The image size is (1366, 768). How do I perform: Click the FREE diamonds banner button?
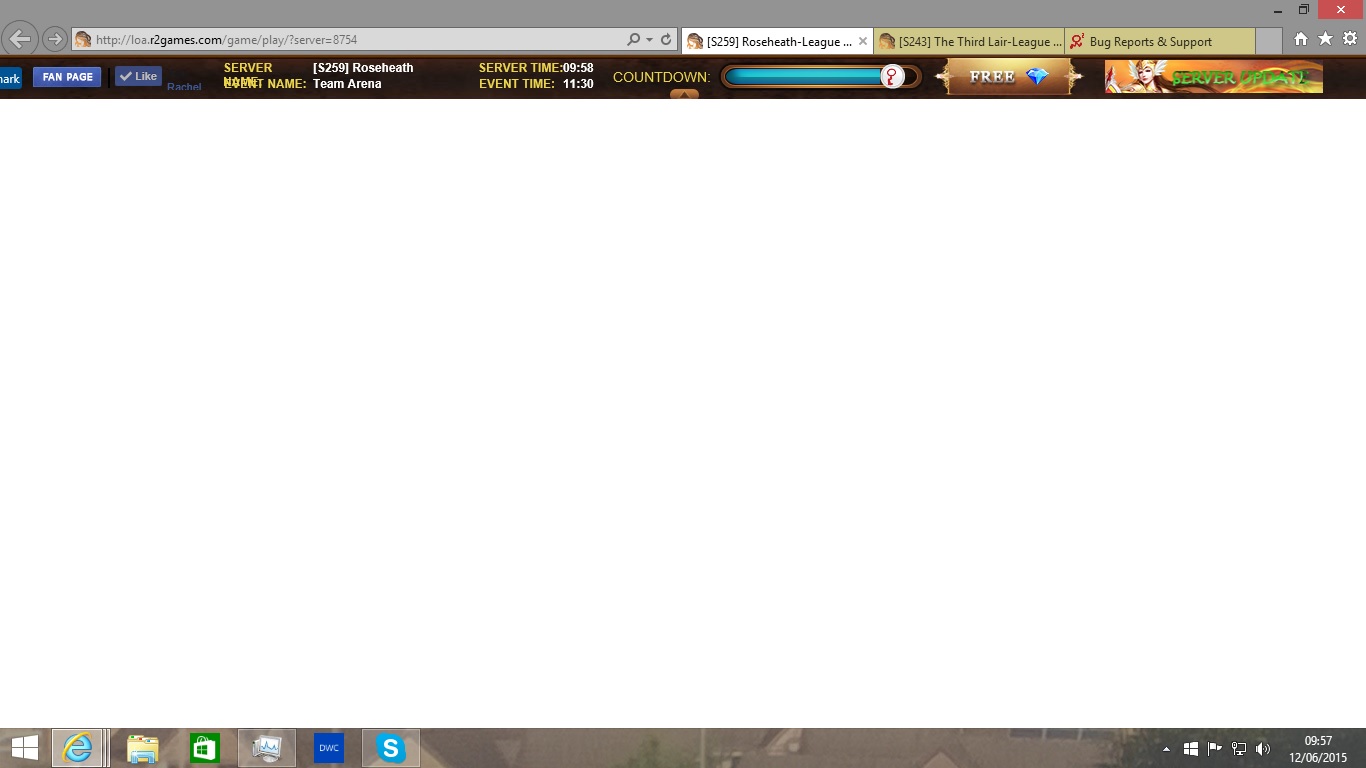[x=1008, y=77]
